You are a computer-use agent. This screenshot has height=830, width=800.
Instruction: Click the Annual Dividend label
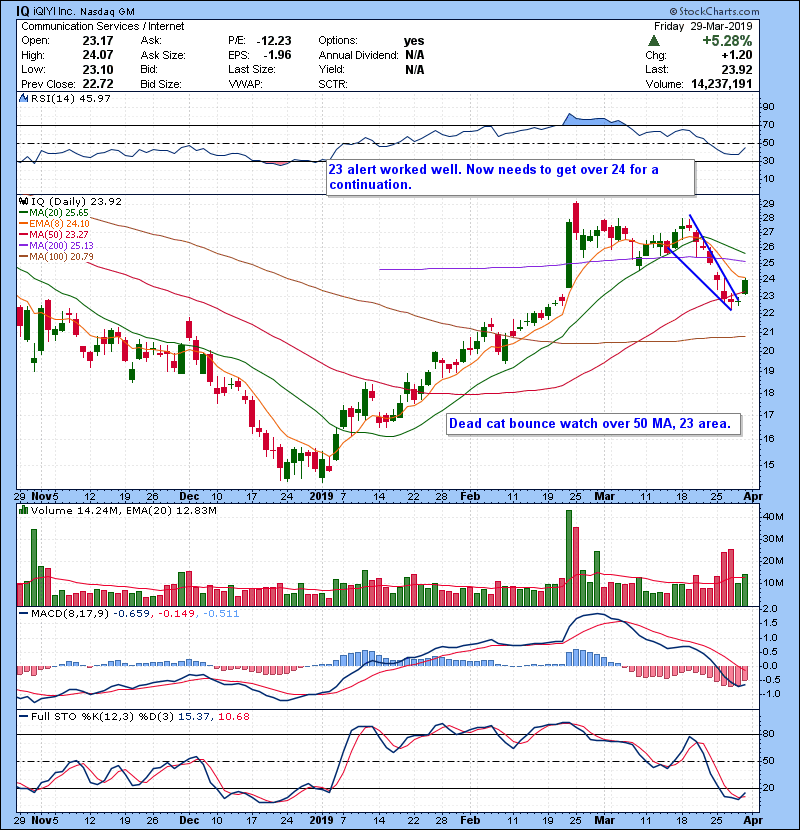358,55
